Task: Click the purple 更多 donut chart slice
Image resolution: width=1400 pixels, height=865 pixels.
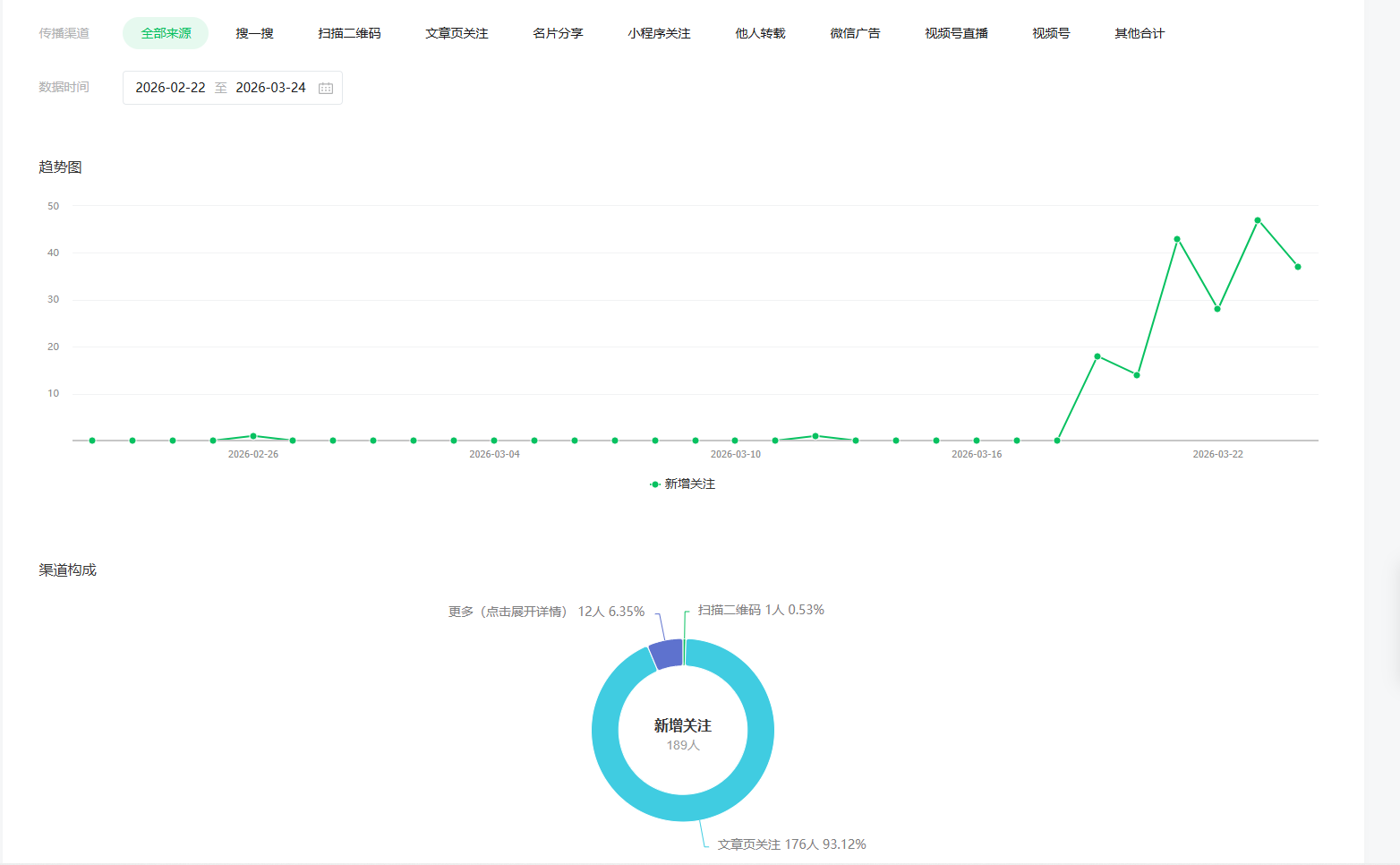Action: click(667, 655)
